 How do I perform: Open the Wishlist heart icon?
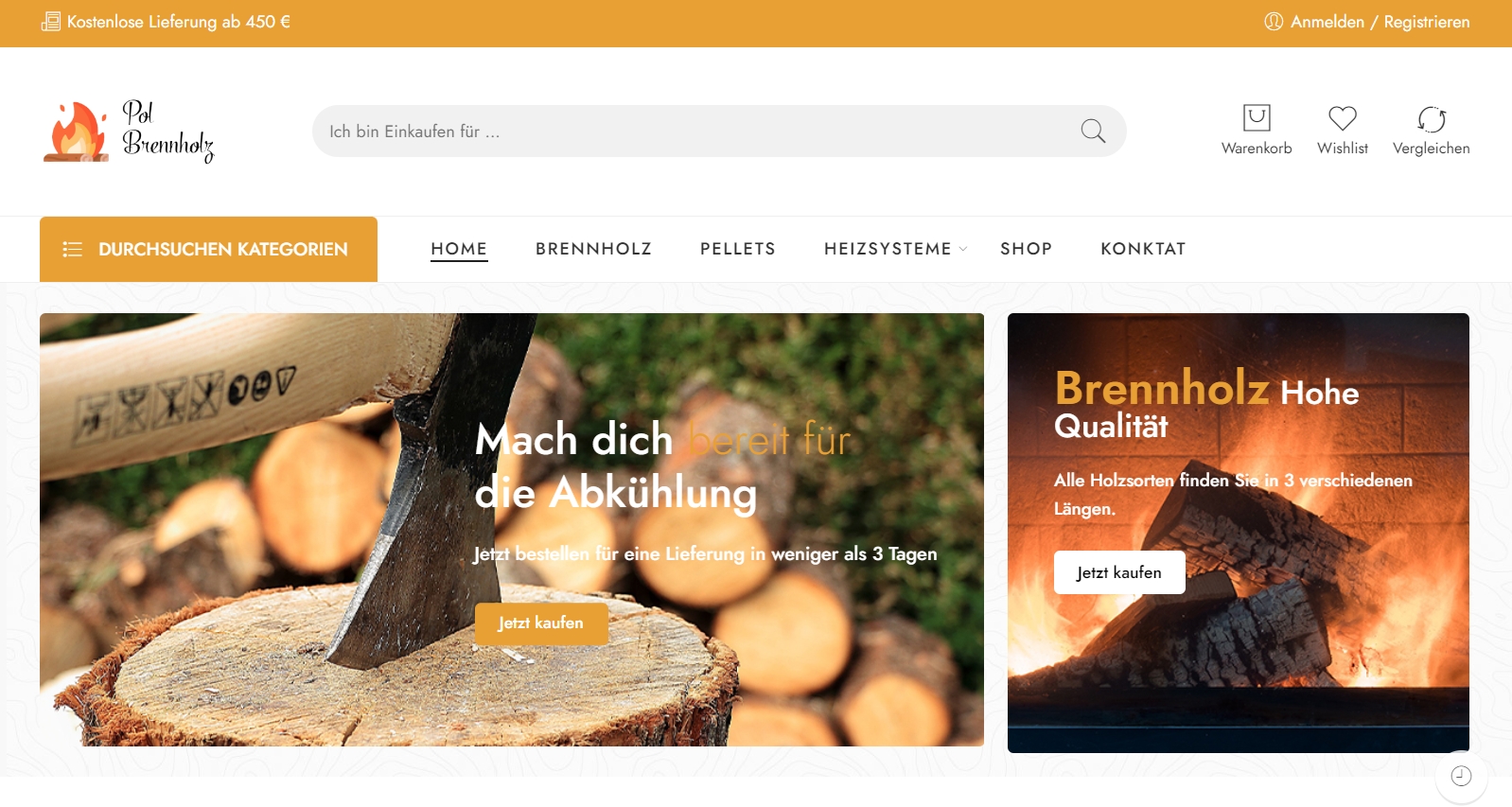click(1342, 118)
